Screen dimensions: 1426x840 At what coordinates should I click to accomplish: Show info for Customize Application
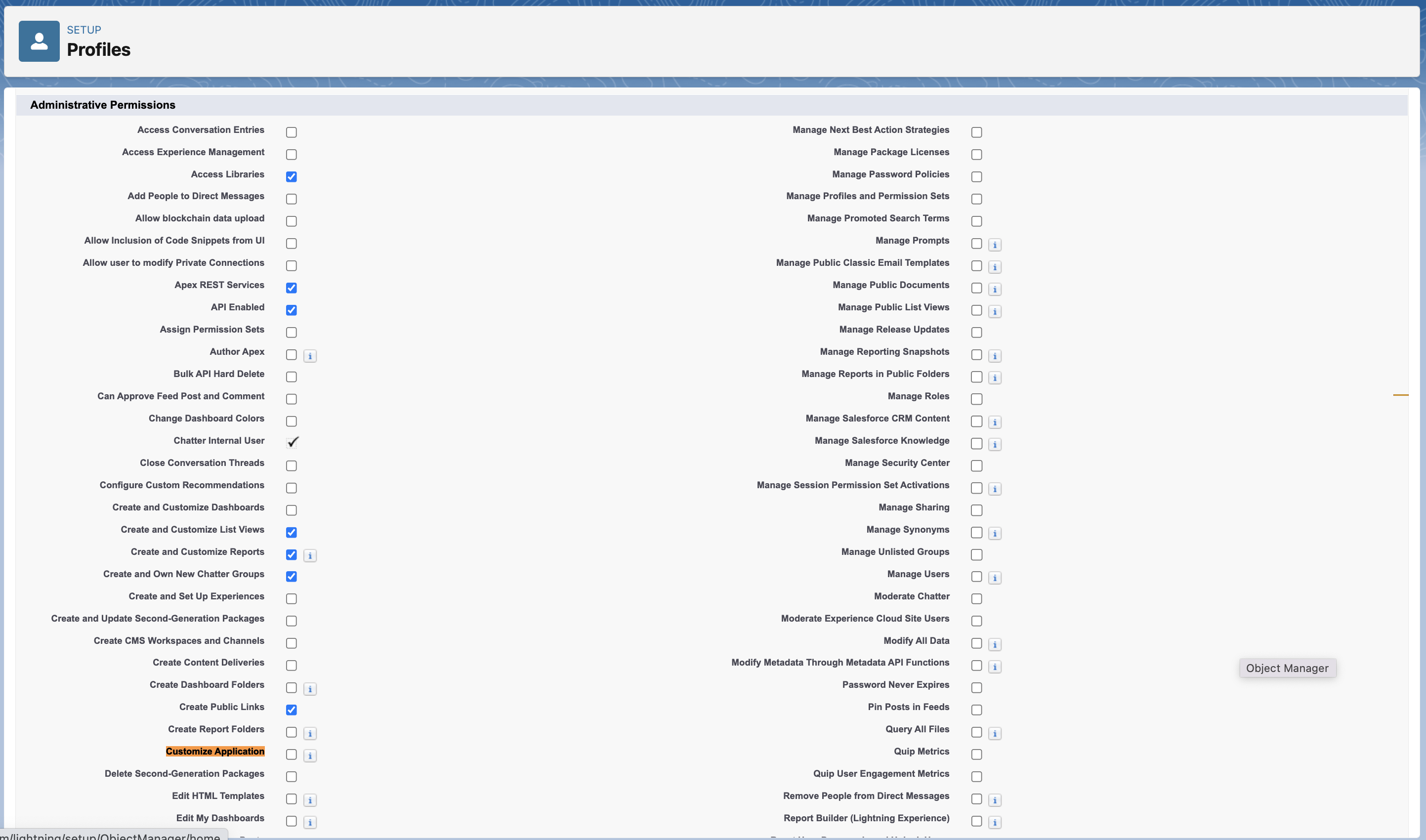click(310, 756)
